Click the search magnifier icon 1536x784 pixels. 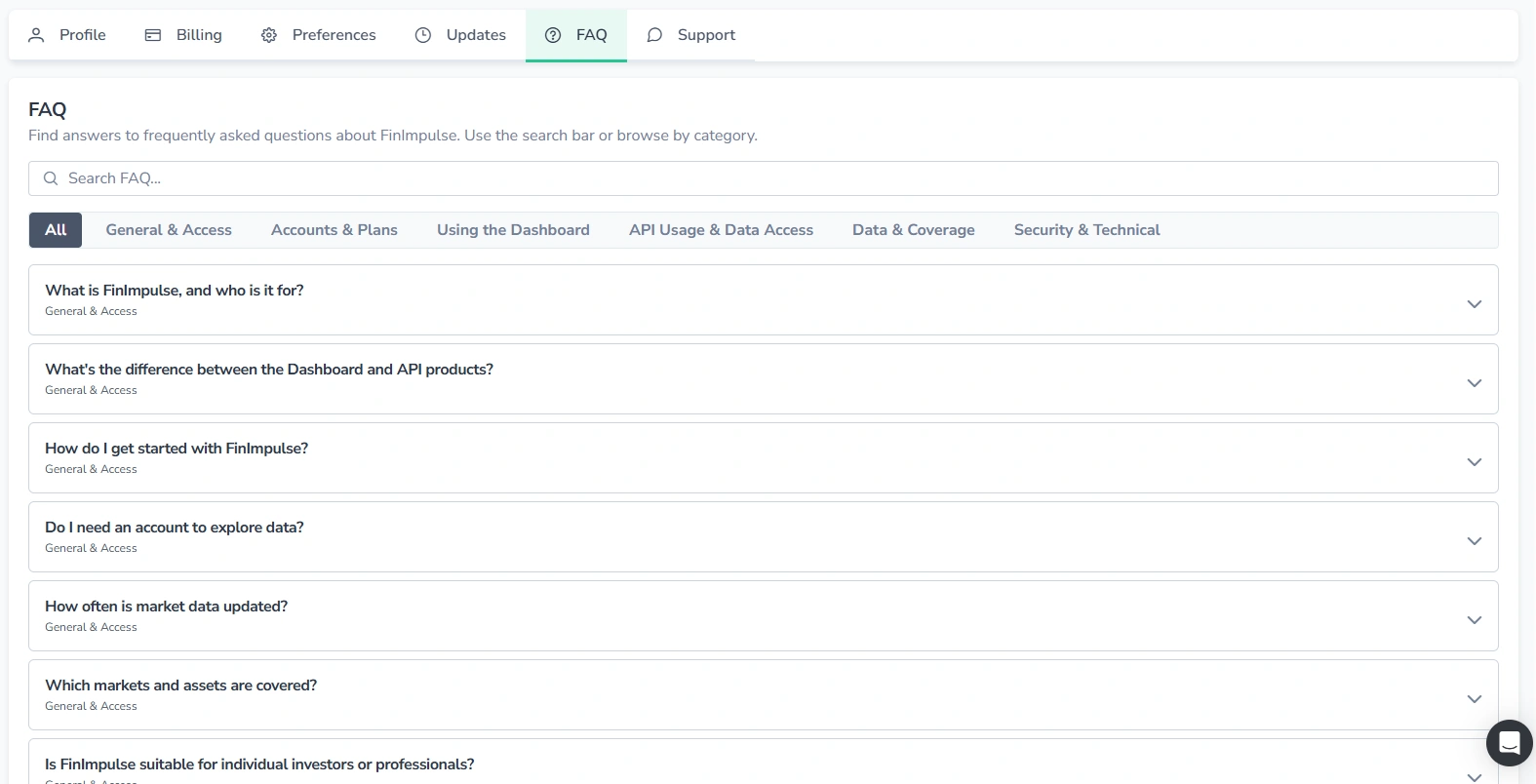pyautogui.click(x=51, y=178)
